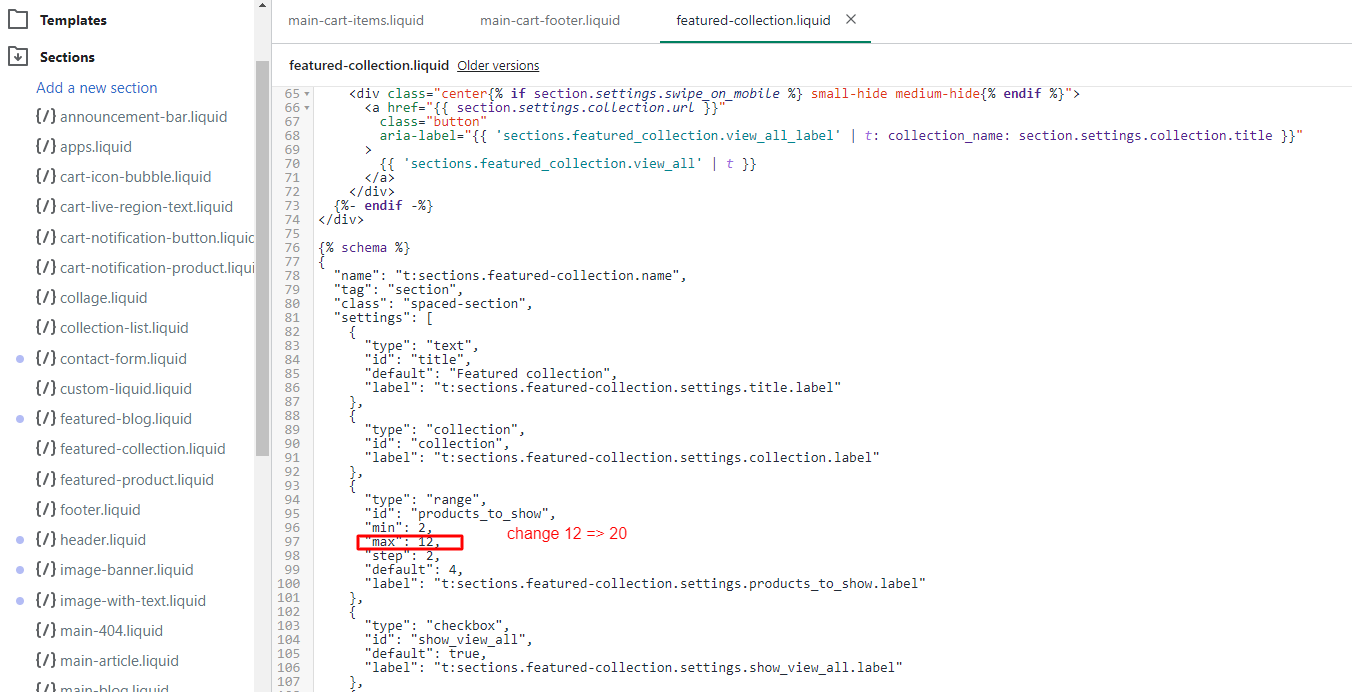Collapse the Sections folder
The width and height of the screenshot is (1352, 692).
click(67, 57)
